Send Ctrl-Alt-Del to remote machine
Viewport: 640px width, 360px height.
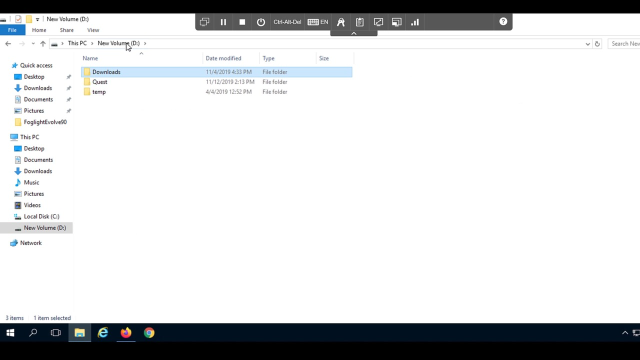pos(287,22)
